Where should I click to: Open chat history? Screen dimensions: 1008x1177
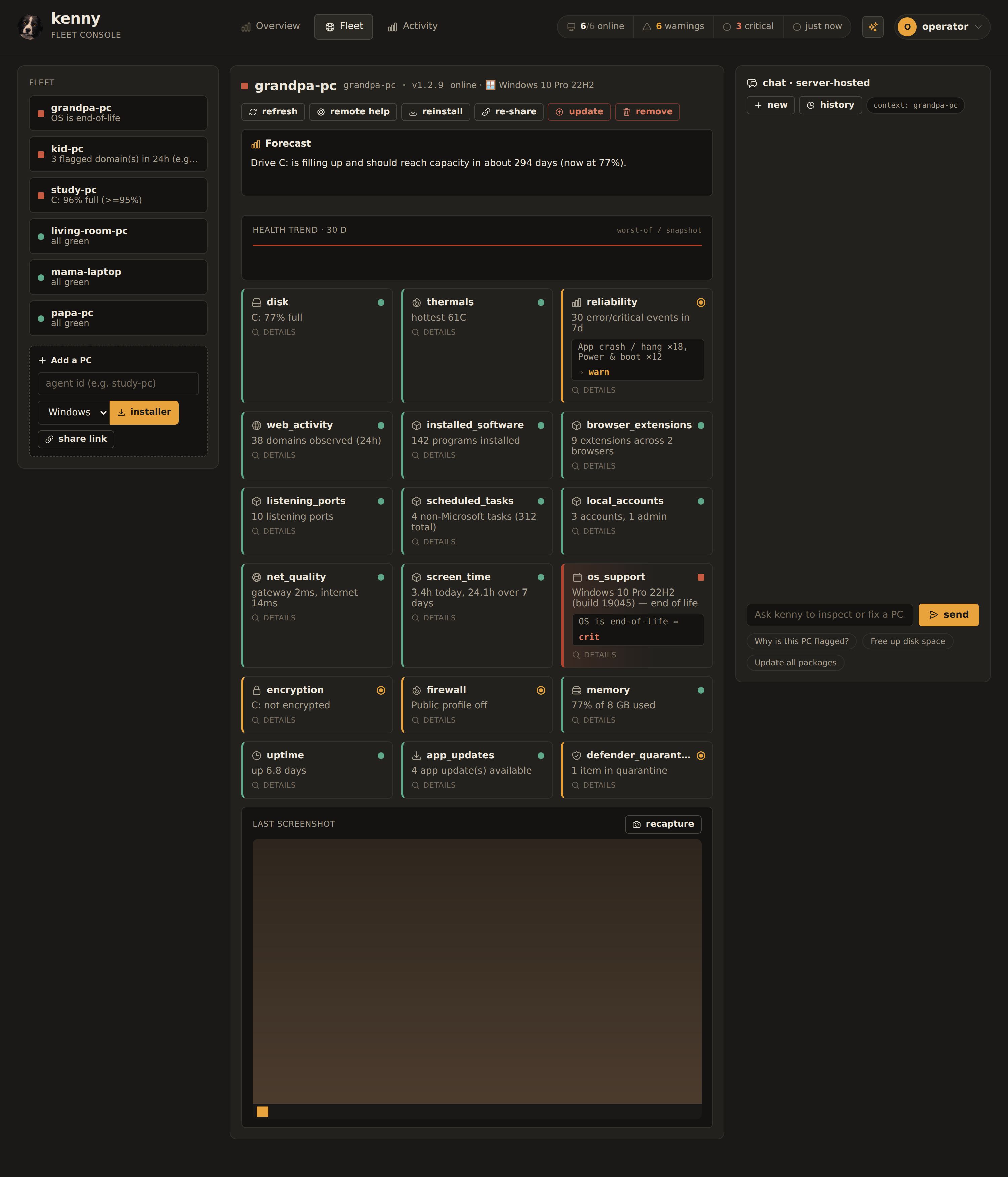pos(830,105)
